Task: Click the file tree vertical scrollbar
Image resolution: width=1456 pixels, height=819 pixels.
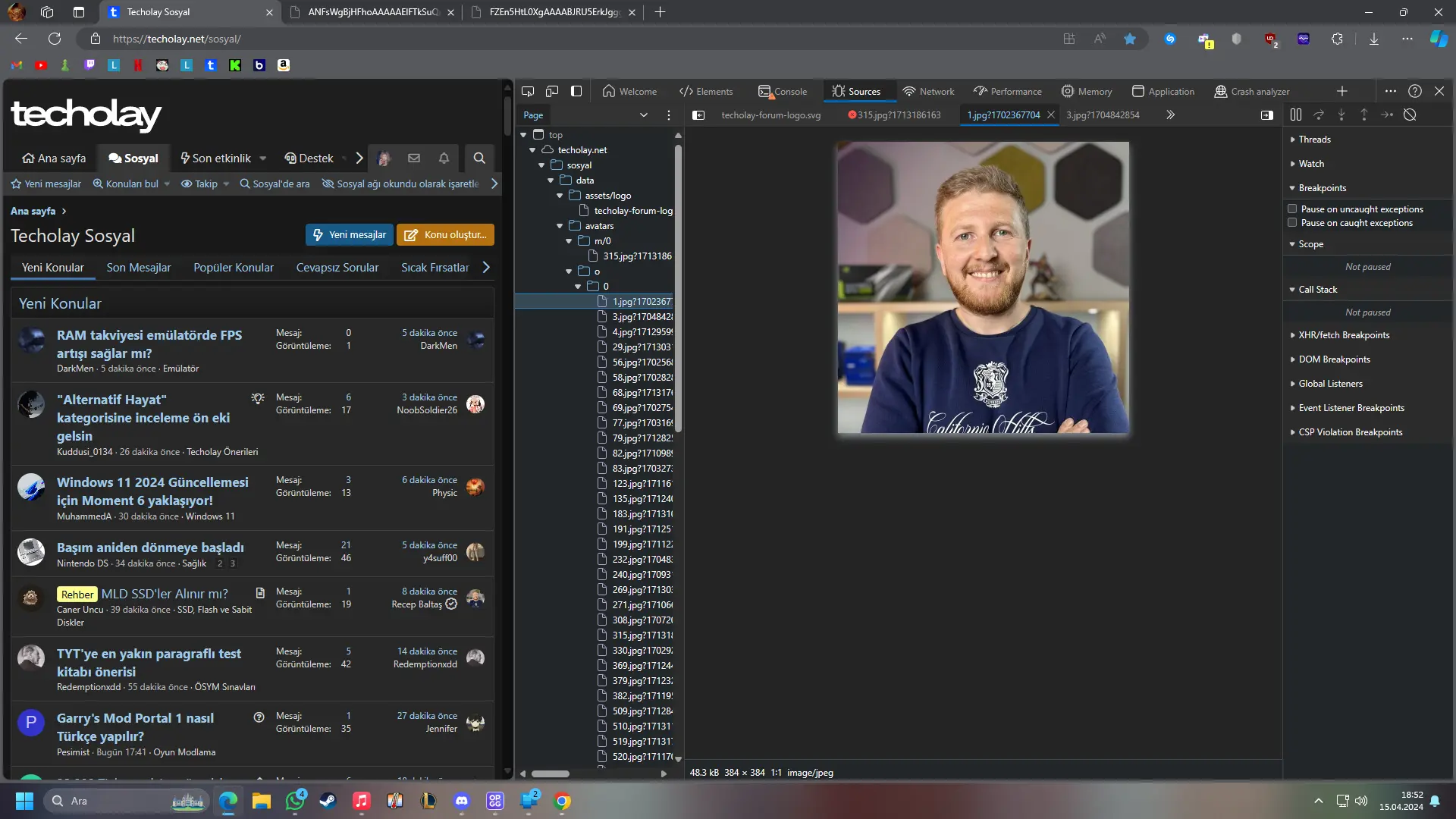Action: [678, 288]
